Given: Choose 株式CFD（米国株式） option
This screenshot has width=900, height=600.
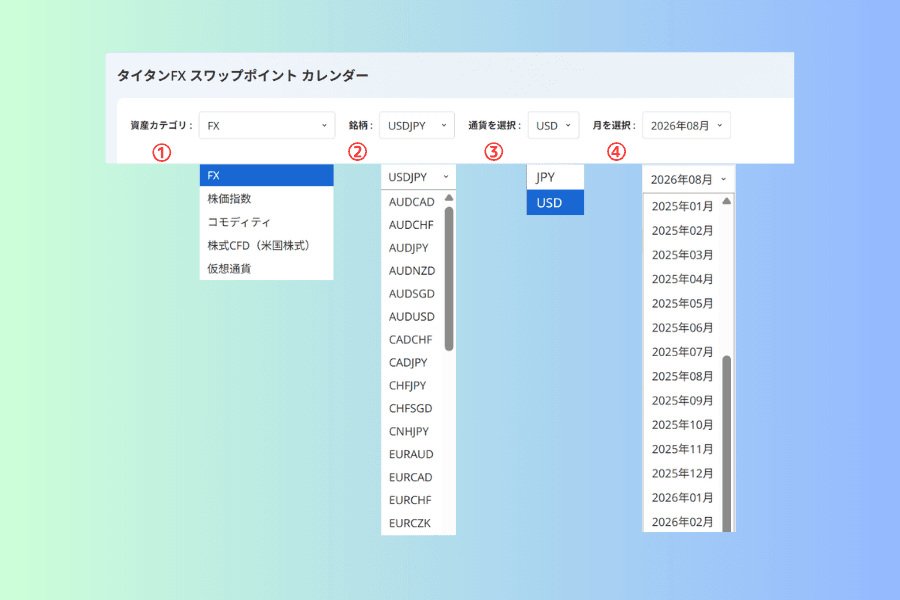Looking at the screenshot, I should coord(266,245).
